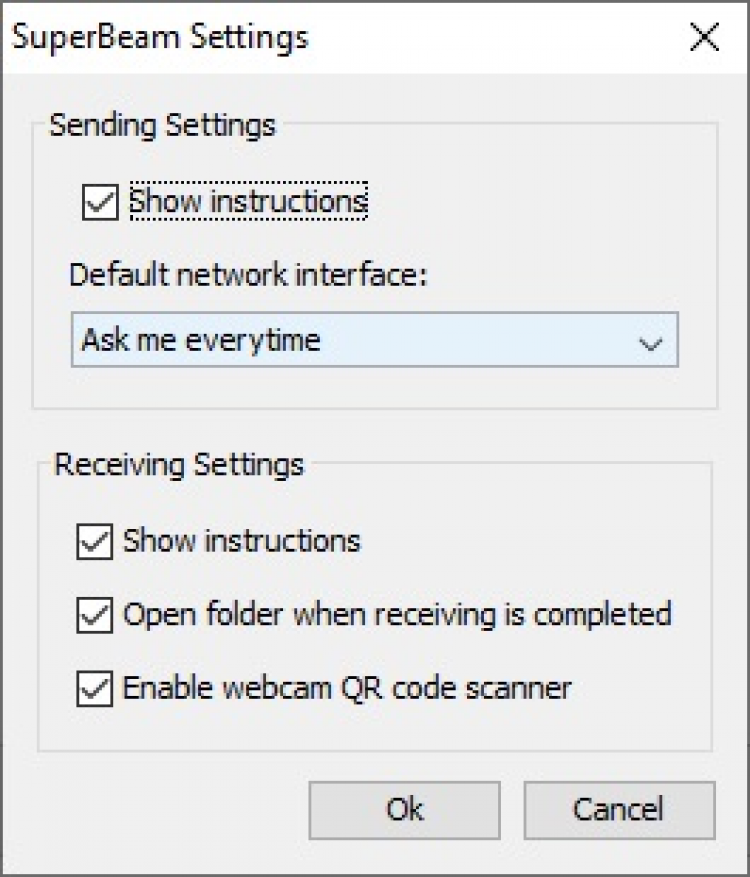Click the Sending Settings 'Show instructions' label text

point(248,202)
